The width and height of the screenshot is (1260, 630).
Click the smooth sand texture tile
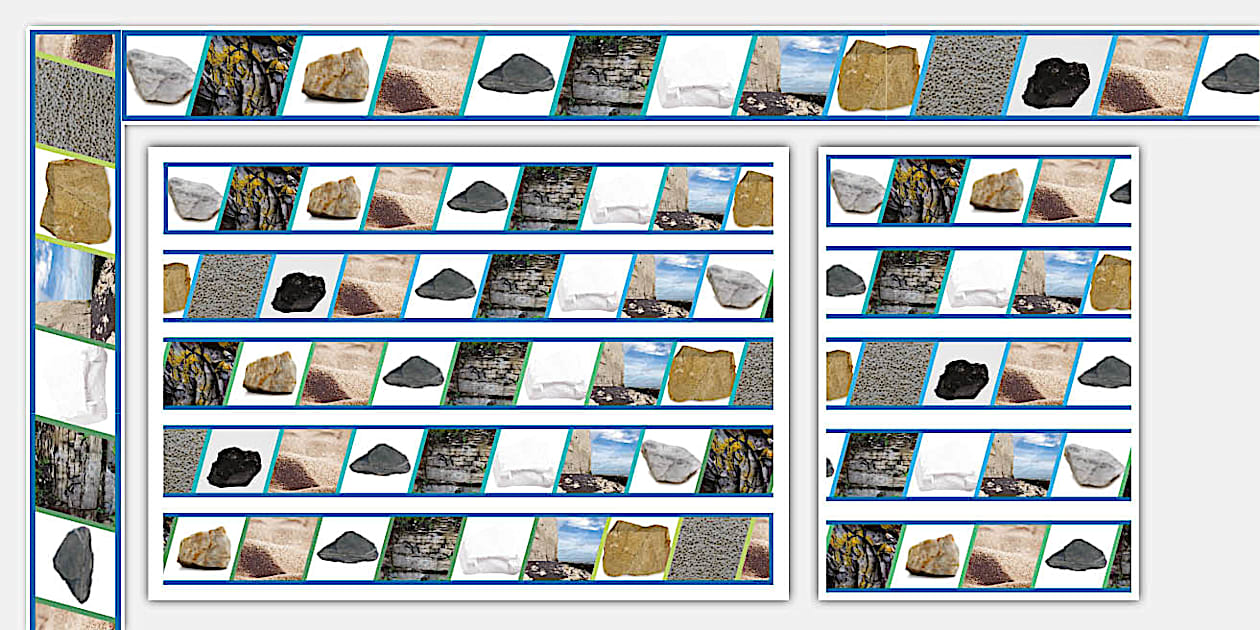(x=424, y=73)
